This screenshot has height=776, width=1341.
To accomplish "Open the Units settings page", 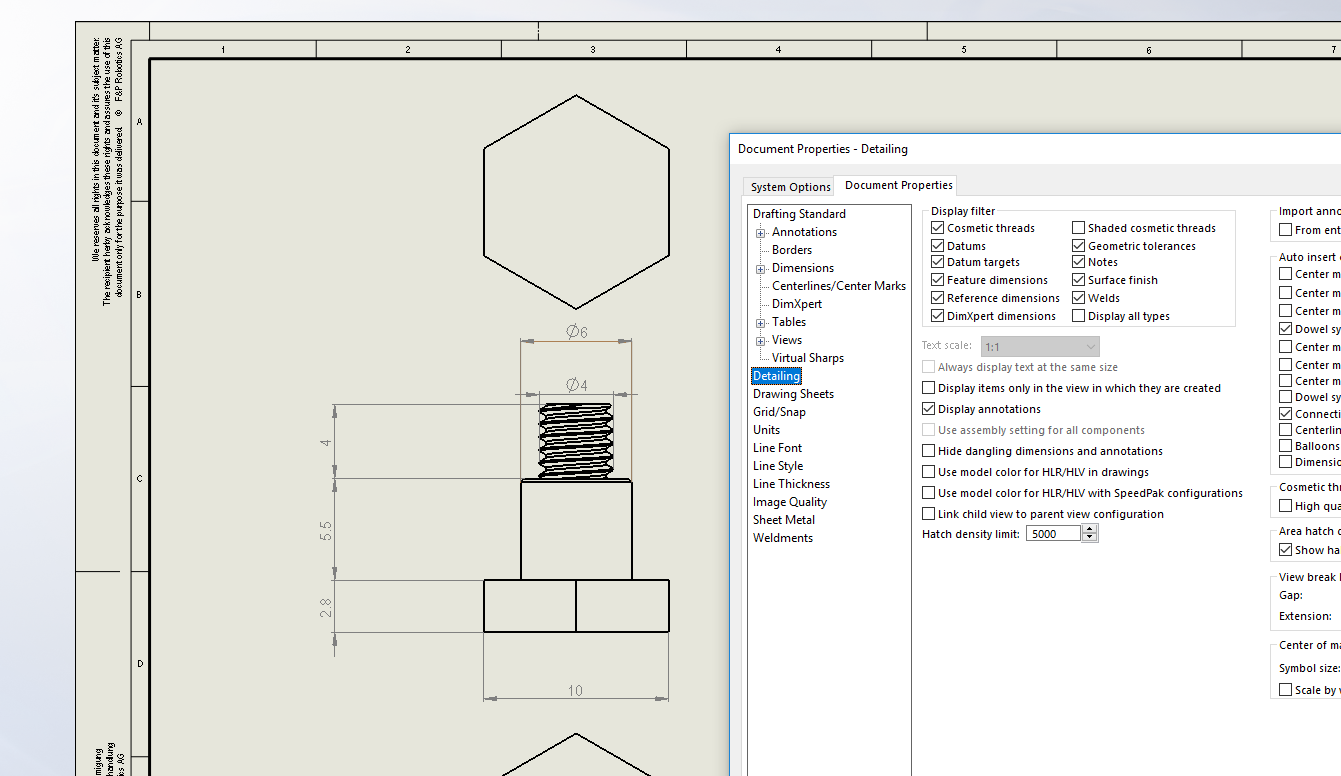I will pyautogui.click(x=766, y=430).
